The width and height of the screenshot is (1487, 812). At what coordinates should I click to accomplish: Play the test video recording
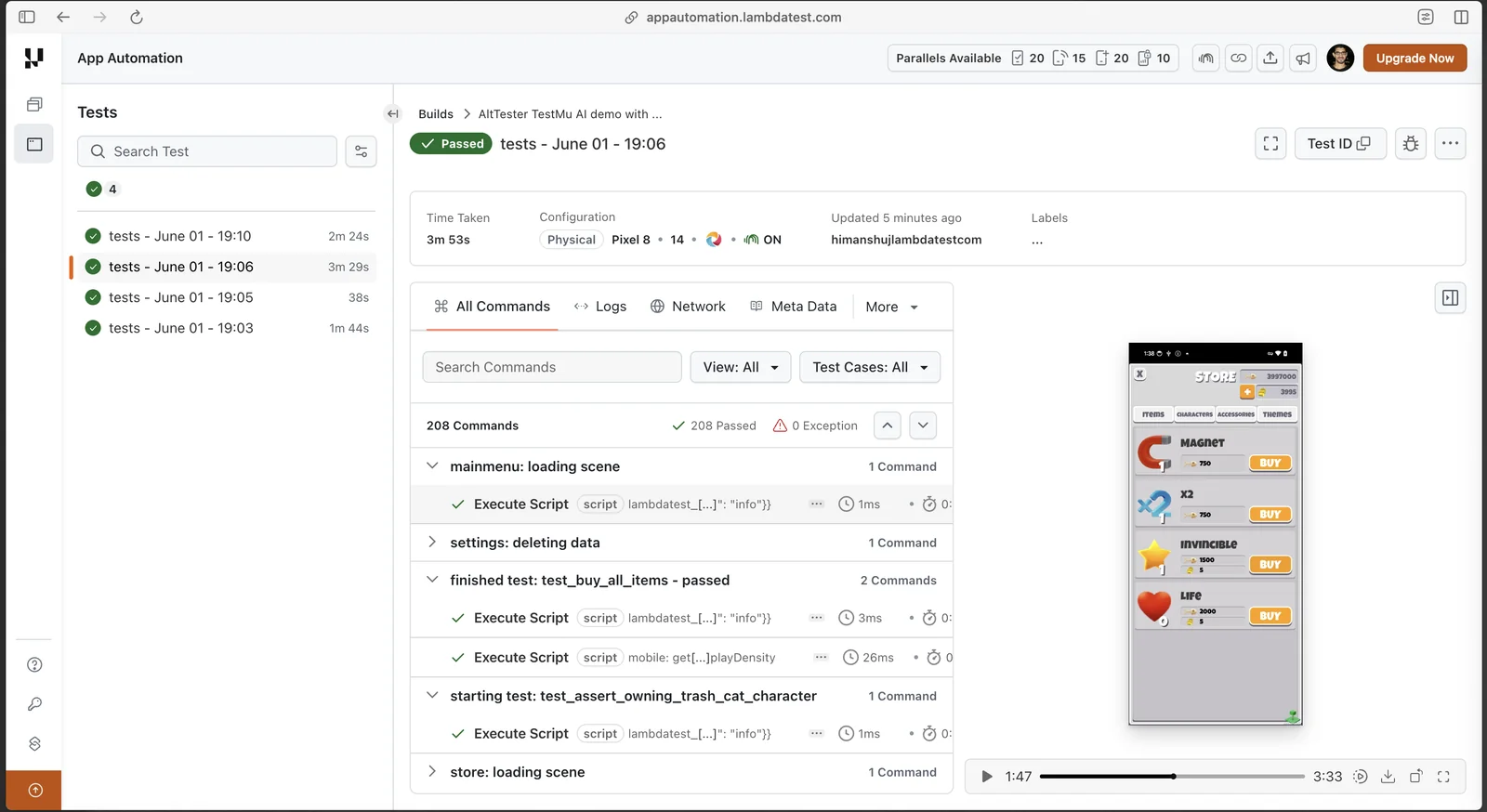(987, 777)
